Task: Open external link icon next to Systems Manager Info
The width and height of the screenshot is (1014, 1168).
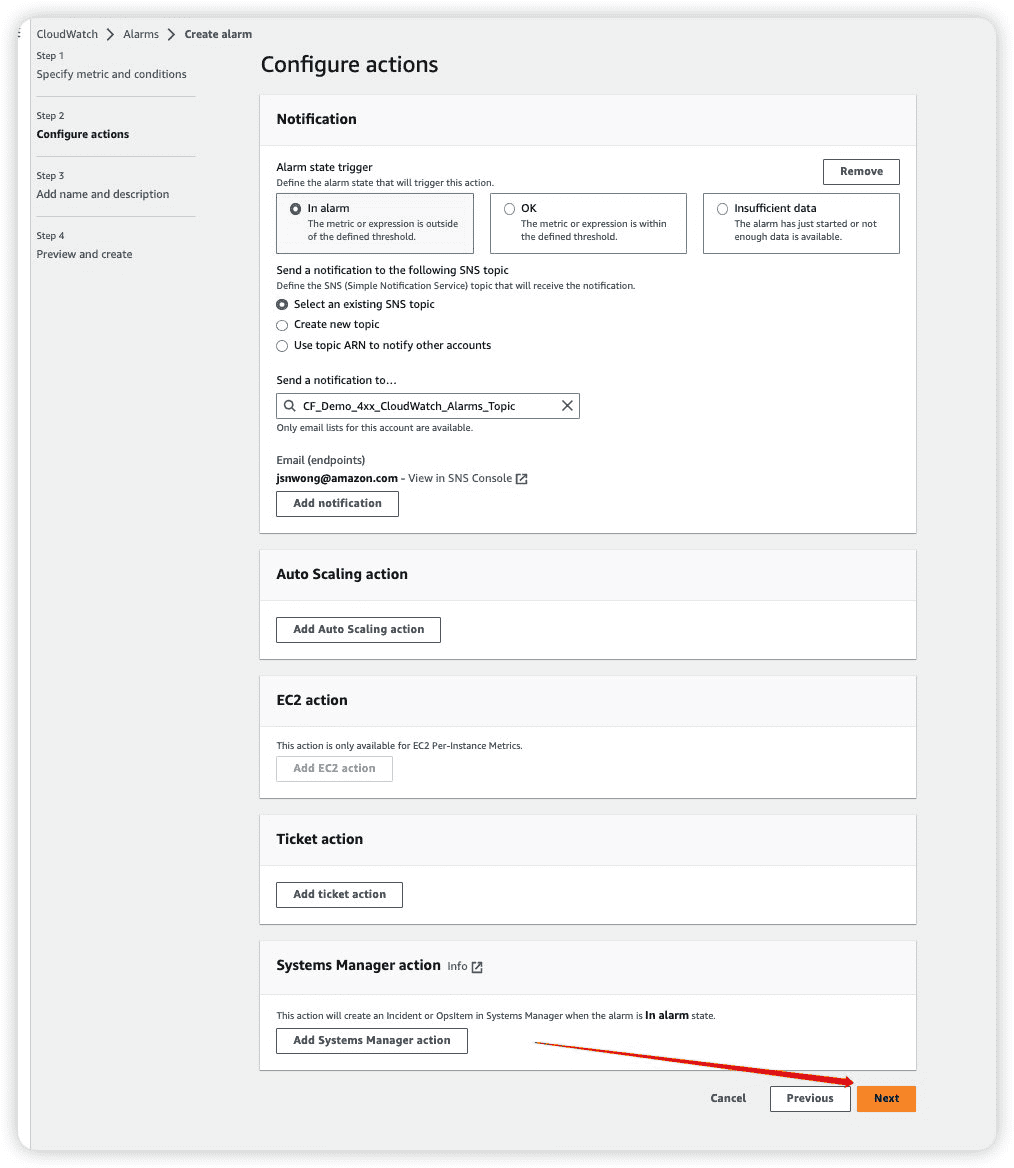Action: click(477, 967)
